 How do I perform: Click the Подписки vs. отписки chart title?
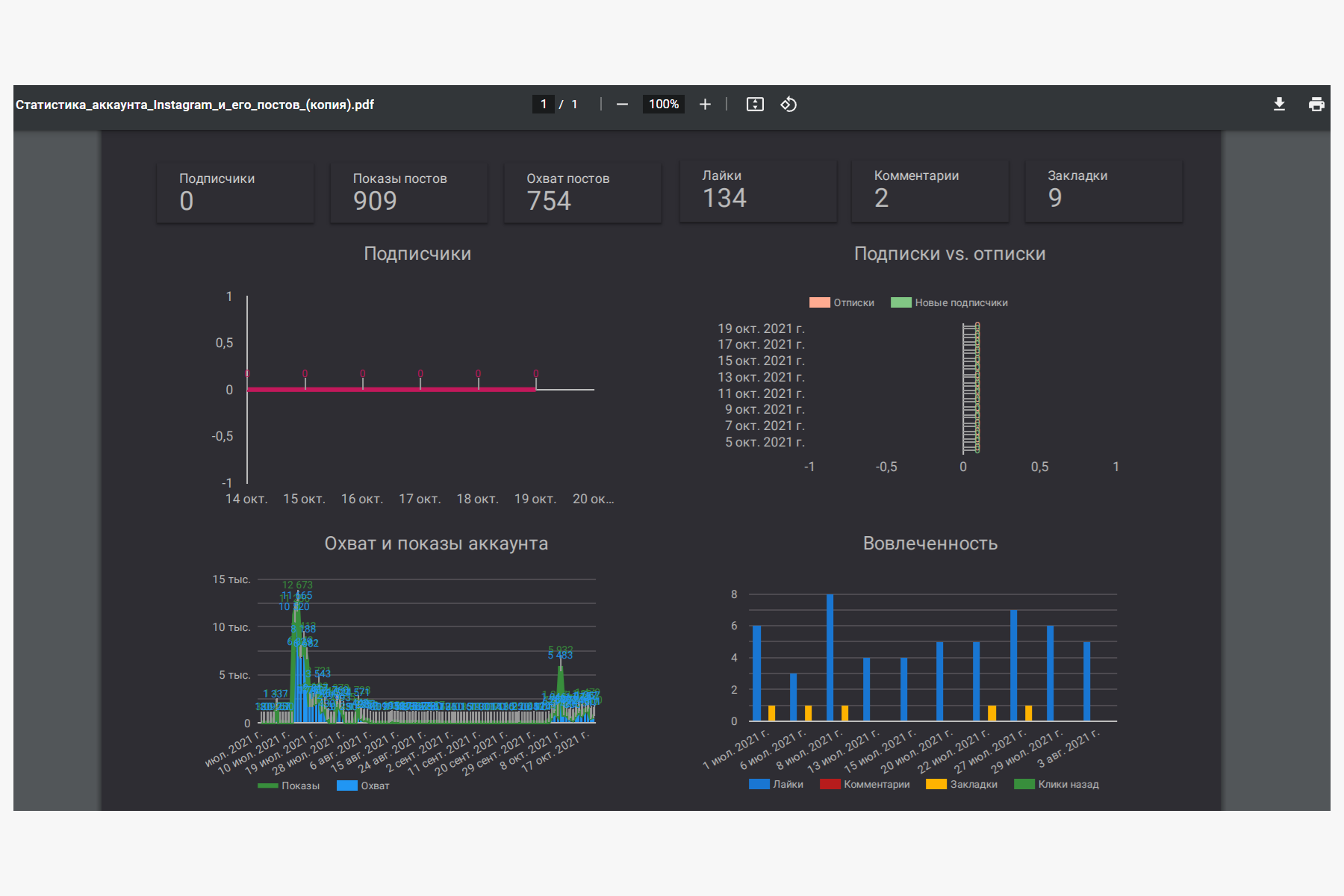click(950, 254)
